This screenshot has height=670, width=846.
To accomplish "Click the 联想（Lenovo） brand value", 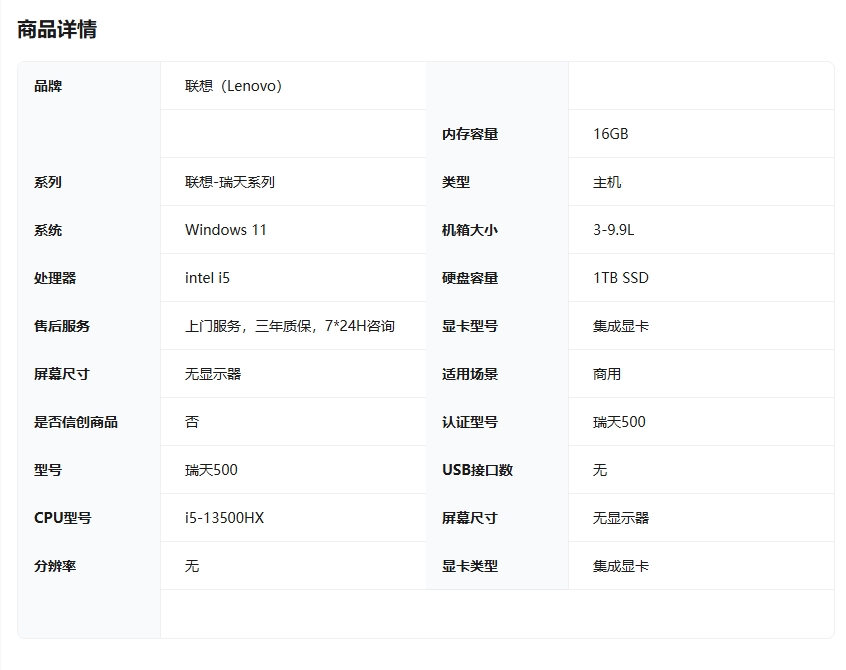I will pos(233,86).
